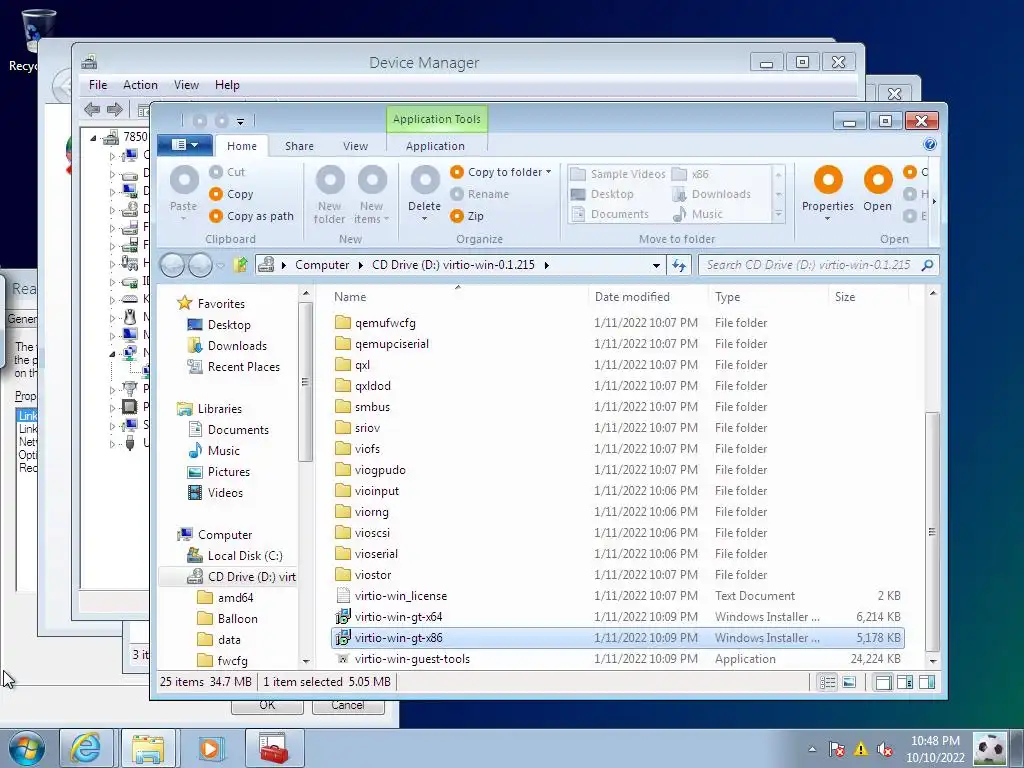The width and height of the screenshot is (1024, 768).
Task: Expand the Move to folder gallery
Action: coord(778,214)
